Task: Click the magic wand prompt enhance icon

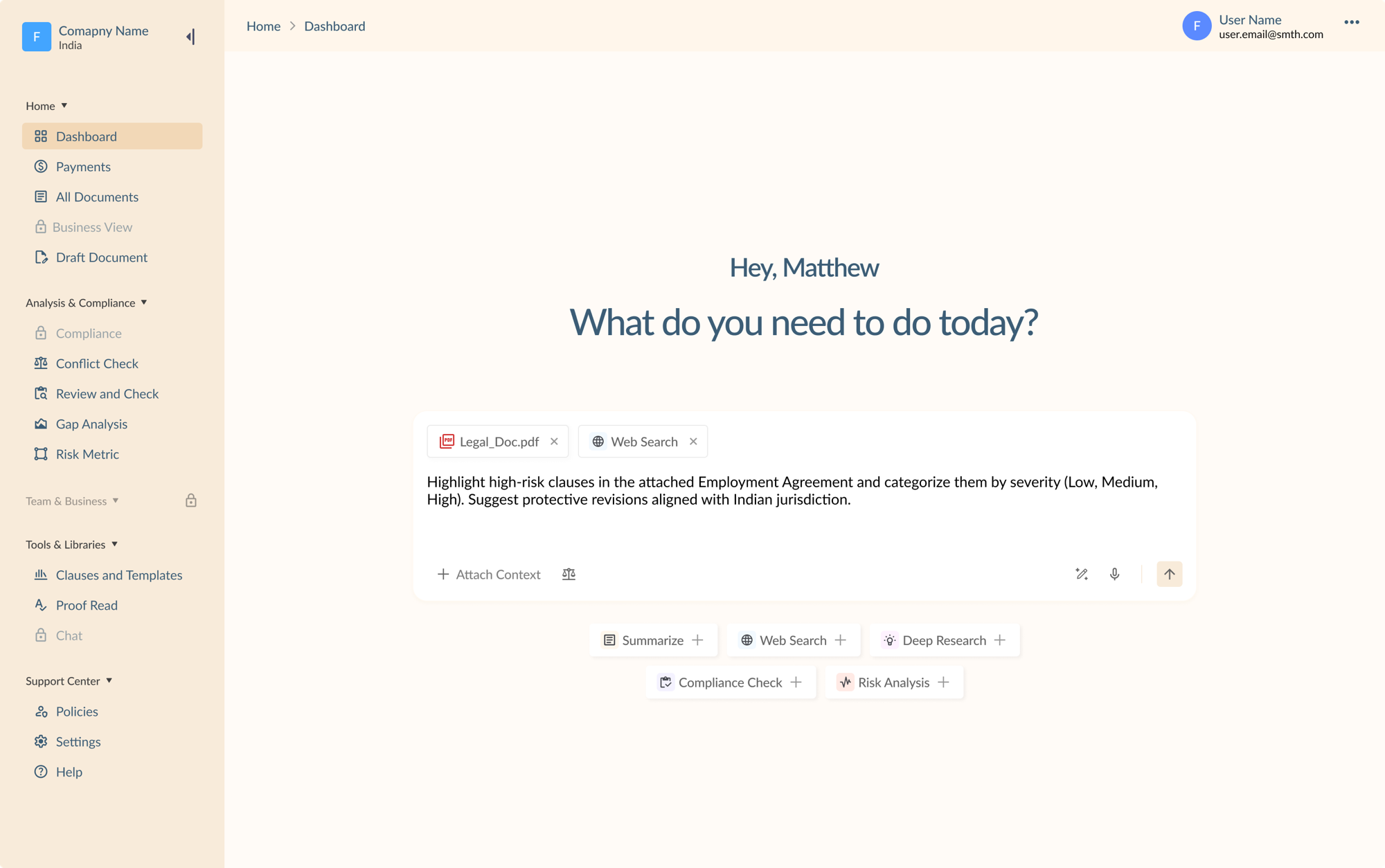Action: [1082, 574]
